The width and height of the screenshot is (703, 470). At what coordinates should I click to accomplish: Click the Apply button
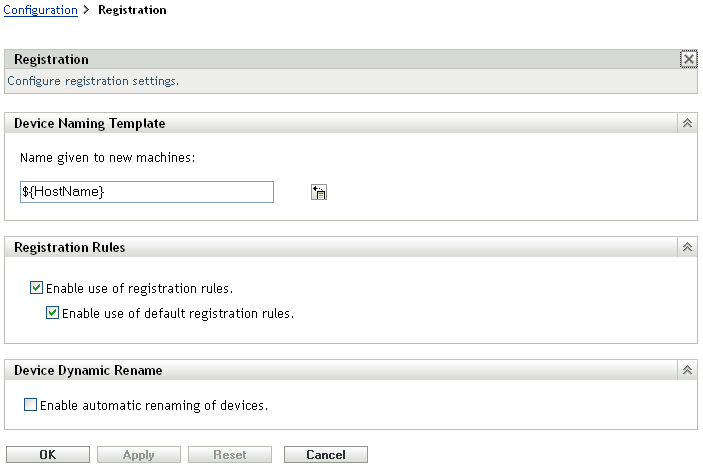138,455
